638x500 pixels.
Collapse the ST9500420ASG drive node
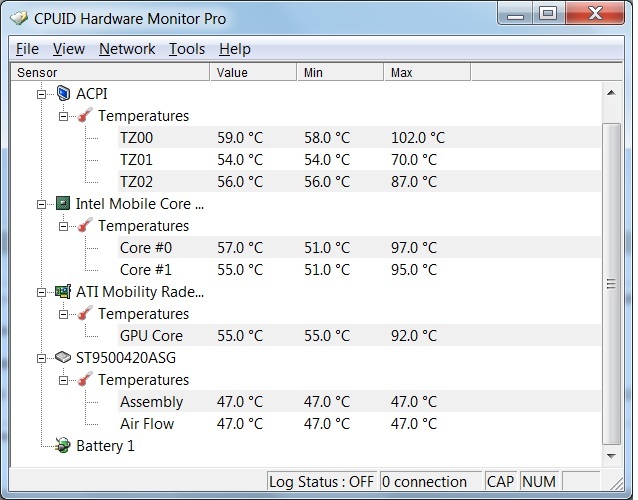[x=41, y=358]
